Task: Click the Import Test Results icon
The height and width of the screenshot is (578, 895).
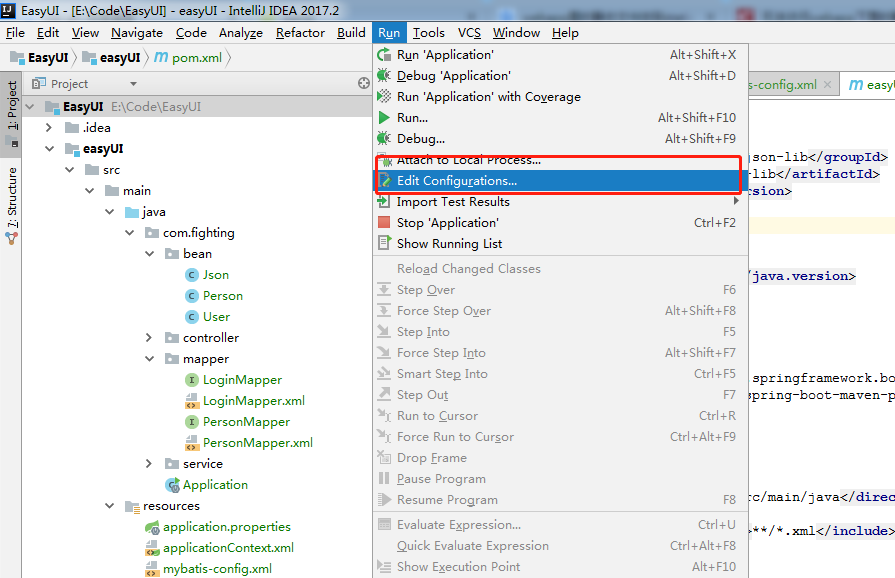Action: pos(384,201)
